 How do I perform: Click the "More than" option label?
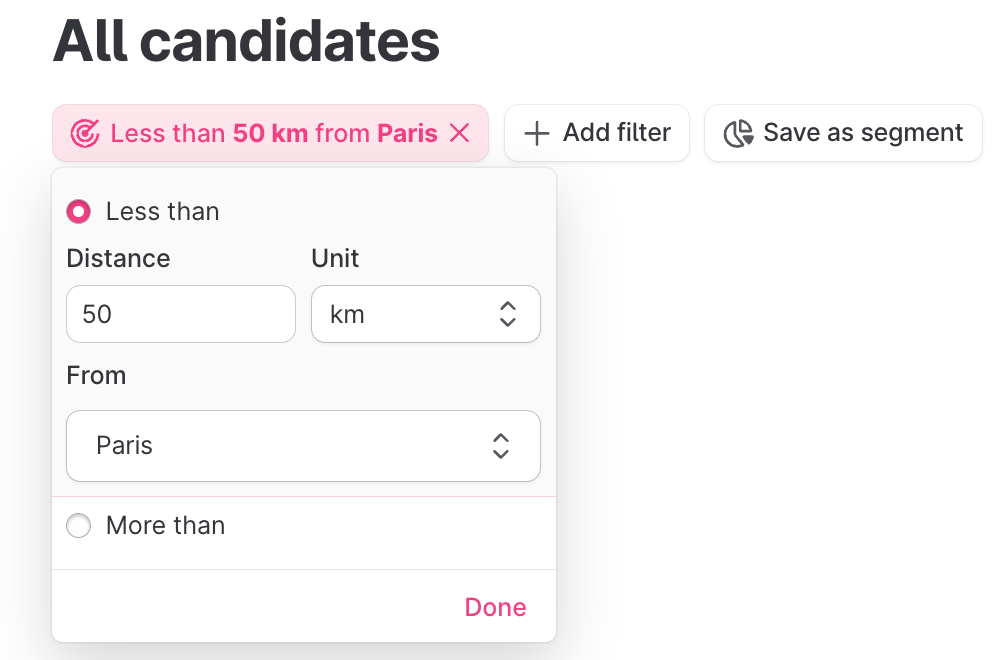tap(165, 526)
